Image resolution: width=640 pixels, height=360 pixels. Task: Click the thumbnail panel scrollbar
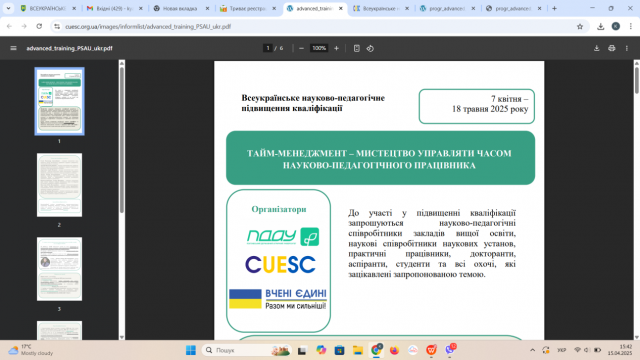pos(122,140)
